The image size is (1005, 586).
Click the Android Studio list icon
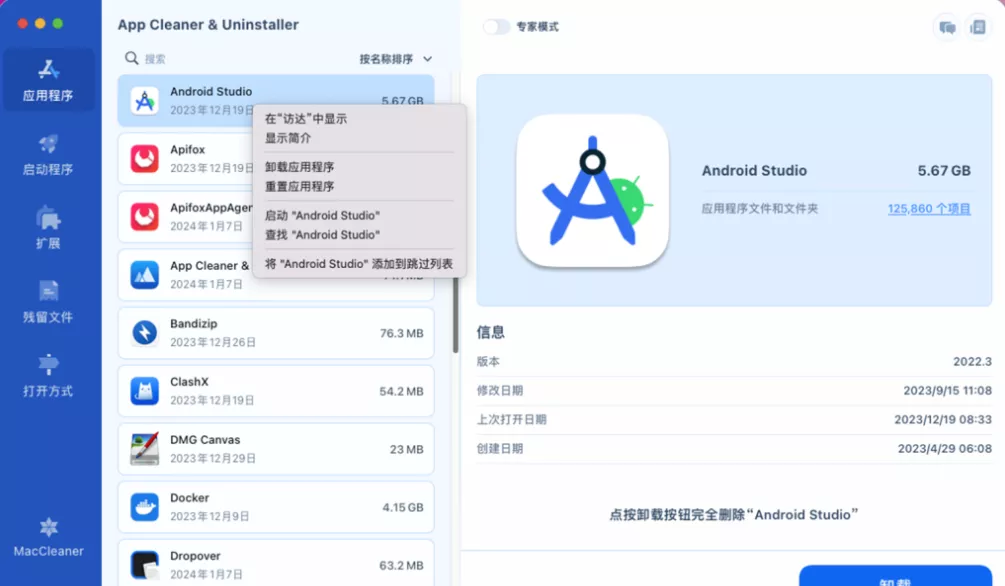coord(145,101)
